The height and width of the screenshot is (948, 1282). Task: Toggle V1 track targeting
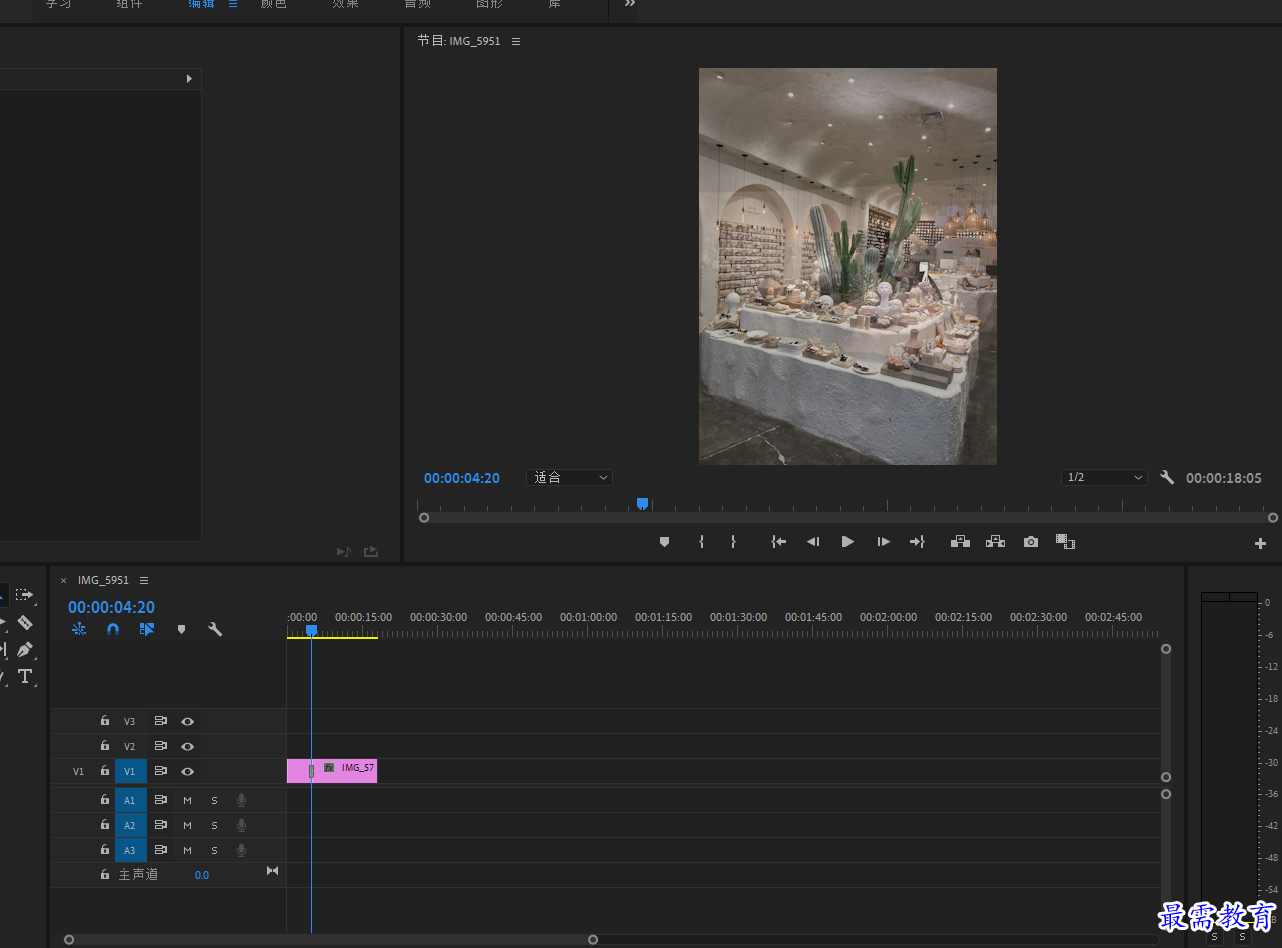tap(130, 771)
